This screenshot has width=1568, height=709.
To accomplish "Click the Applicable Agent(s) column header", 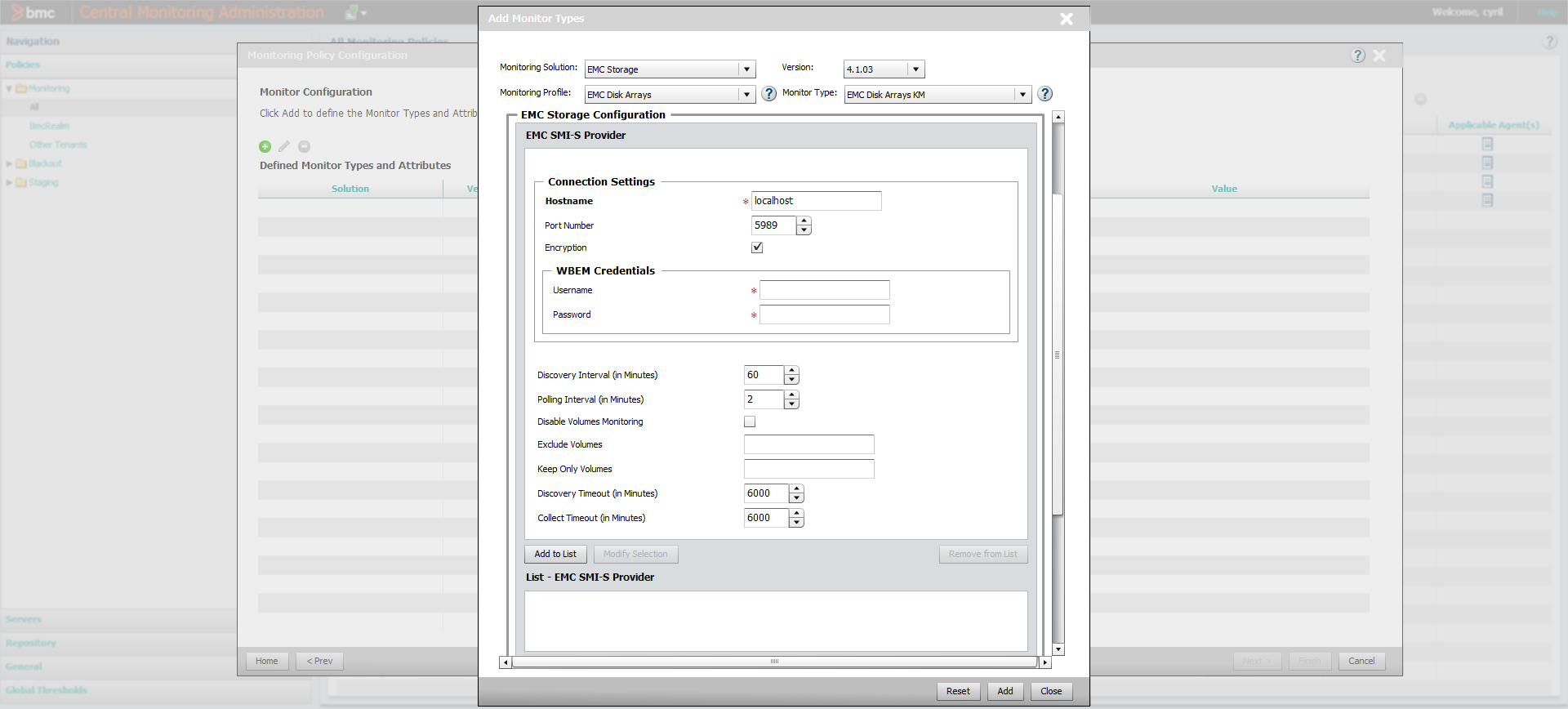I will (1494, 125).
